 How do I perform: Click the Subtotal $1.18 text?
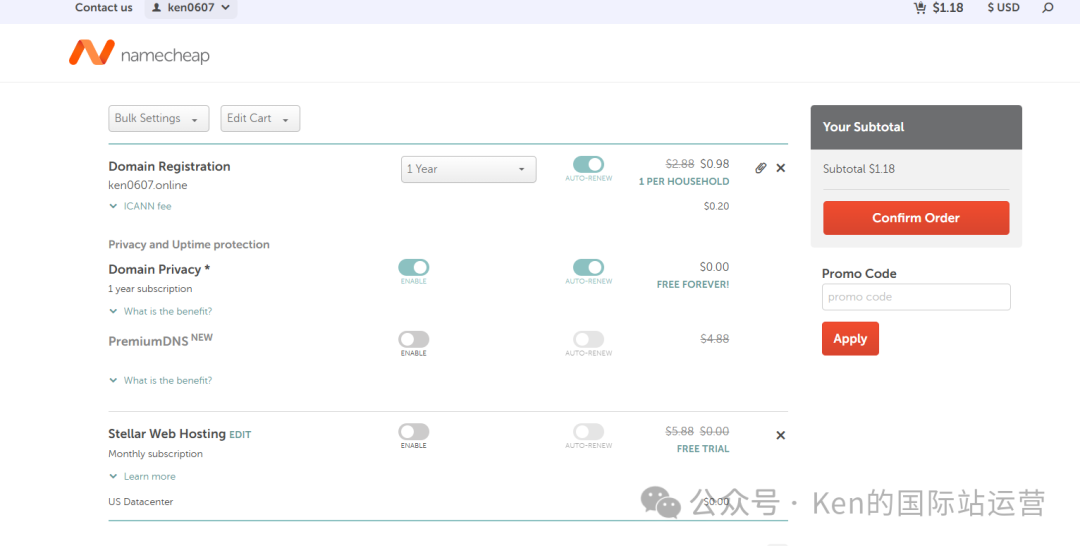(x=859, y=169)
